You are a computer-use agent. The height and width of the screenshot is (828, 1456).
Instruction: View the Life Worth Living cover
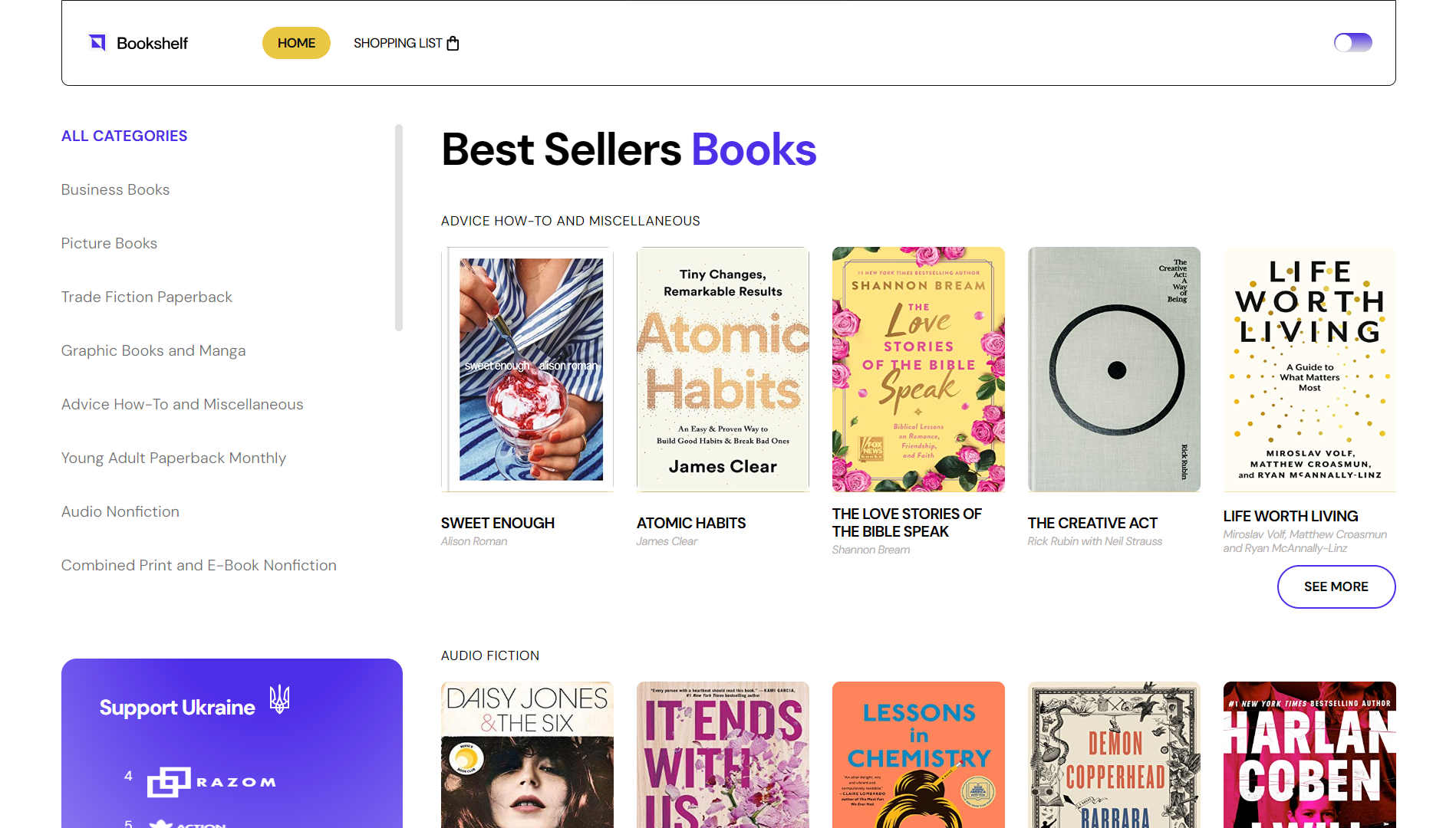pyautogui.click(x=1309, y=369)
